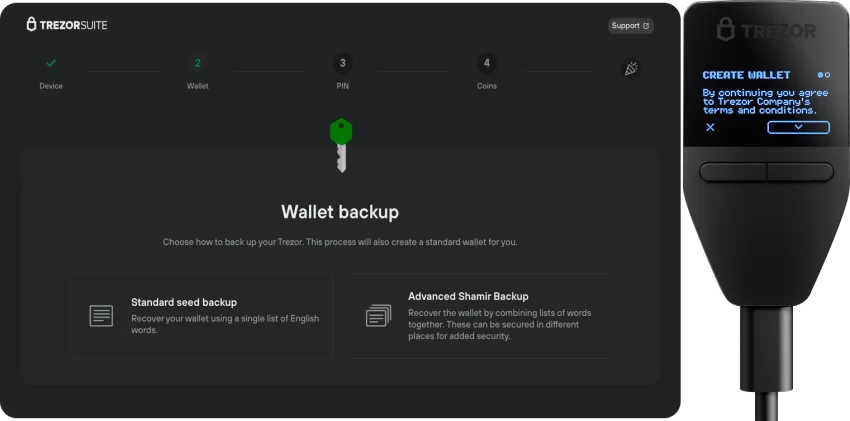Click the confetti final step icon
The height and width of the screenshot is (421, 850).
[631, 68]
